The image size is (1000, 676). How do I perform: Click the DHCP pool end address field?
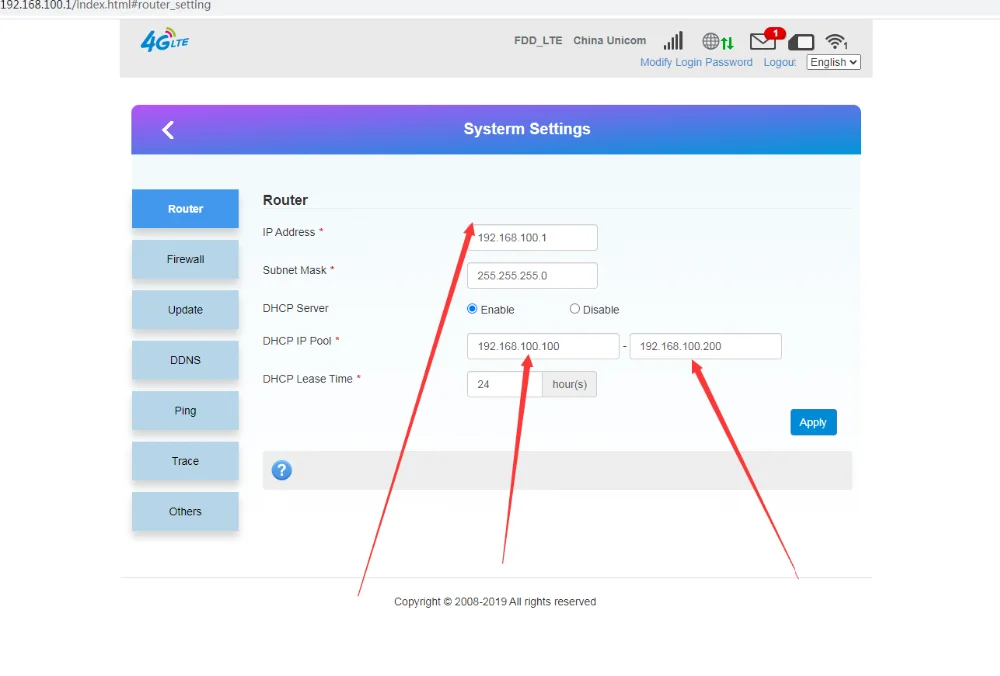[x=705, y=346]
